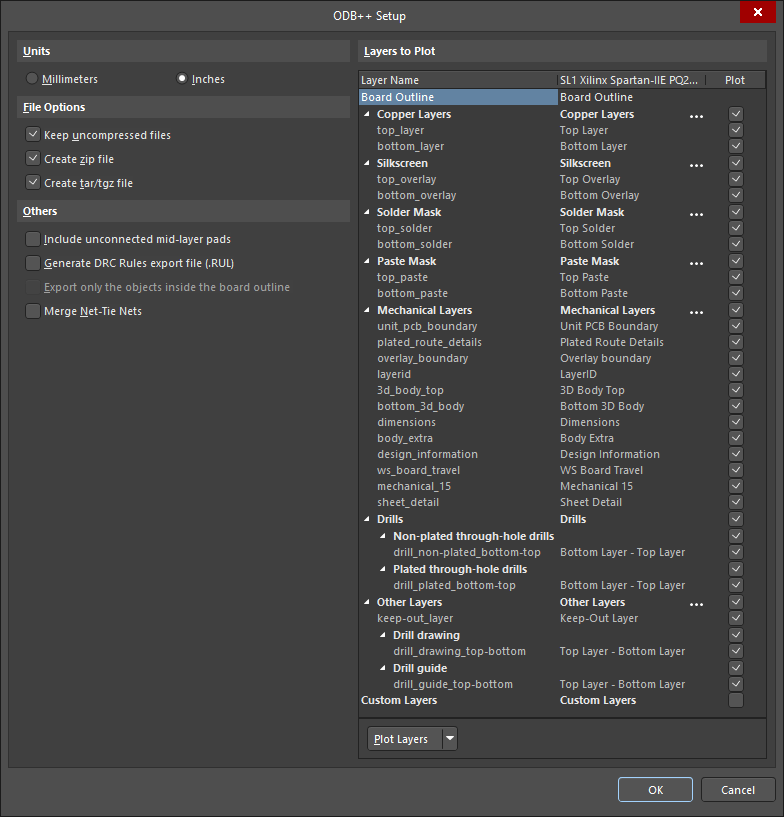Collapse Non-plated through-hole drills group

point(383,536)
